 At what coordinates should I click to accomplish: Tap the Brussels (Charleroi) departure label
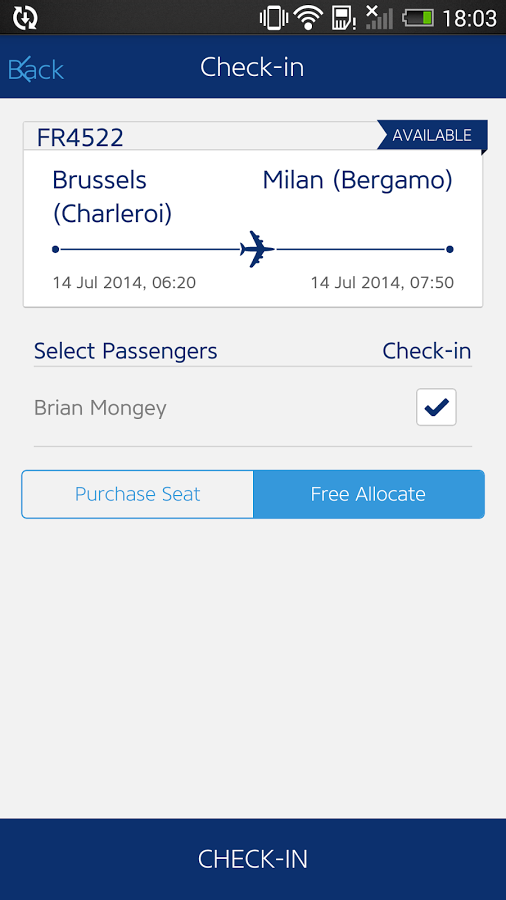pos(112,197)
